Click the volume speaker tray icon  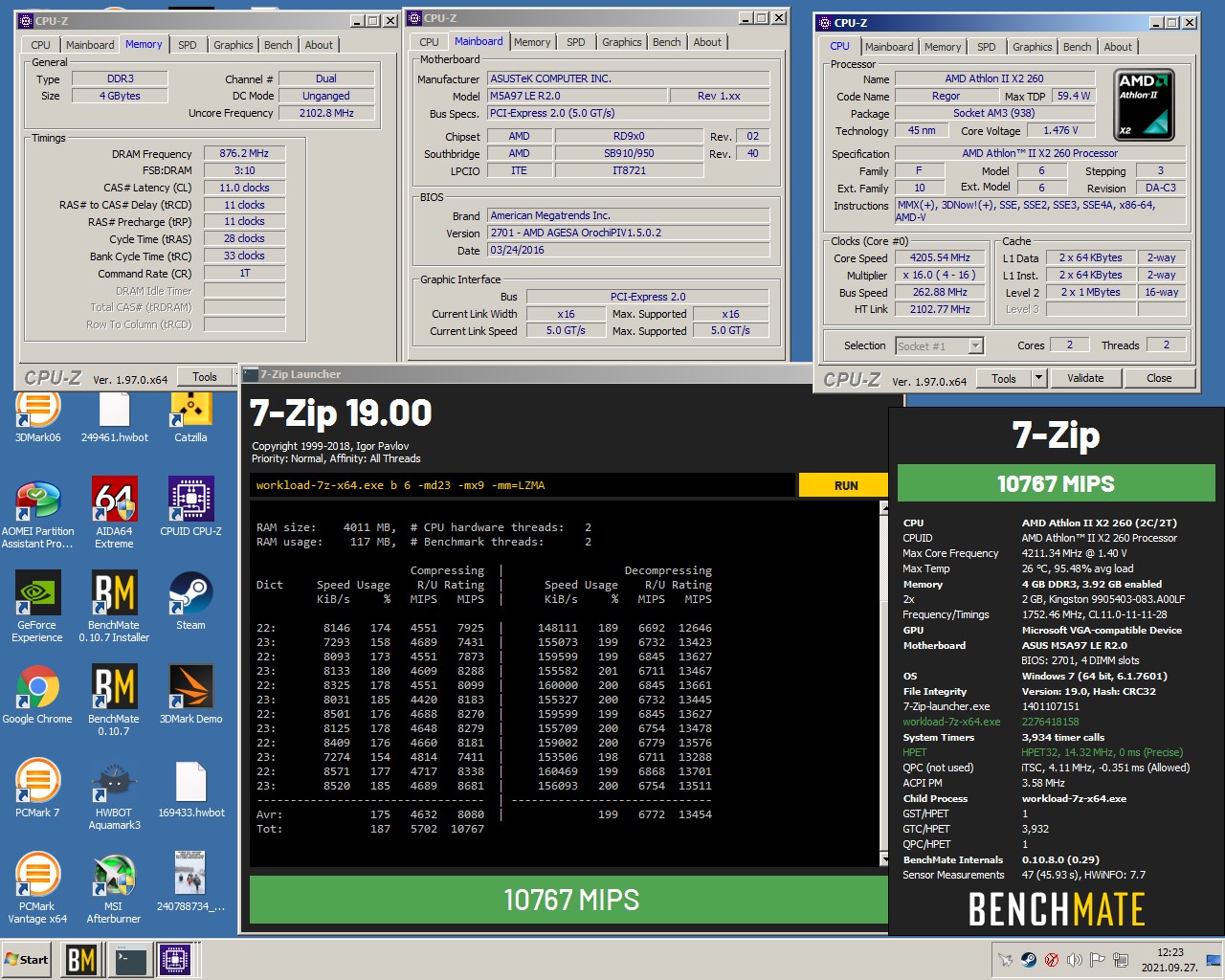tap(1074, 960)
